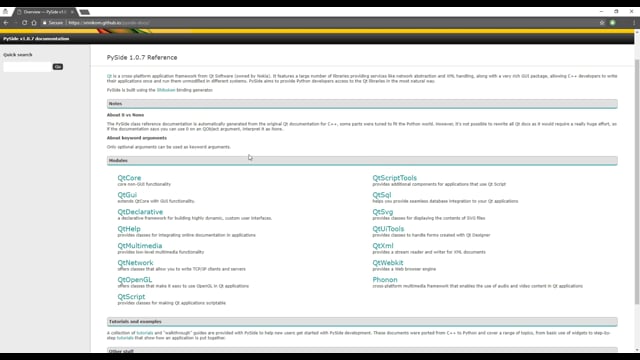Go back using the browser back arrow

click(x=6, y=23)
